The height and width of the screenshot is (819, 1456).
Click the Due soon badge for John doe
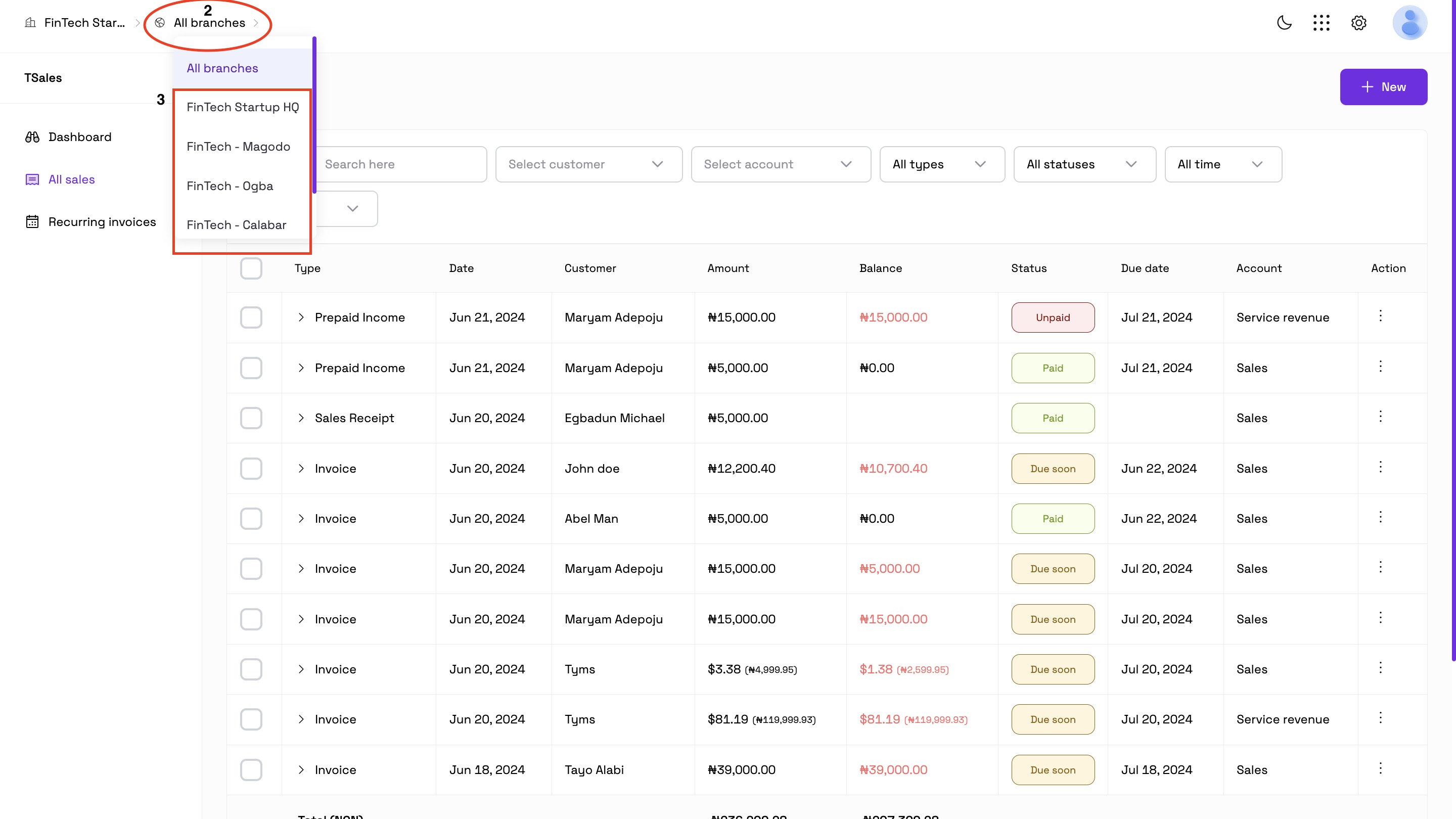point(1053,469)
